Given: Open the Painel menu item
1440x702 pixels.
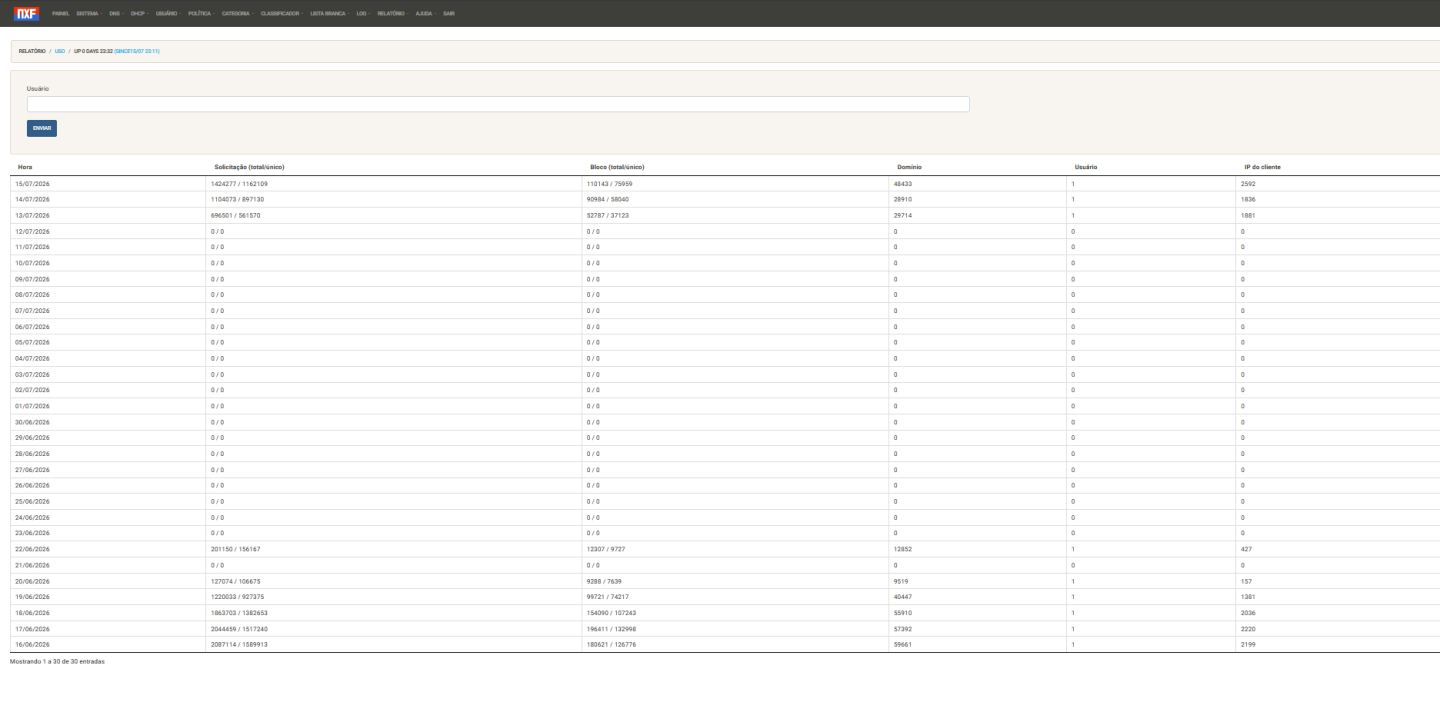Looking at the screenshot, I should pyautogui.click(x=60, y=14).
